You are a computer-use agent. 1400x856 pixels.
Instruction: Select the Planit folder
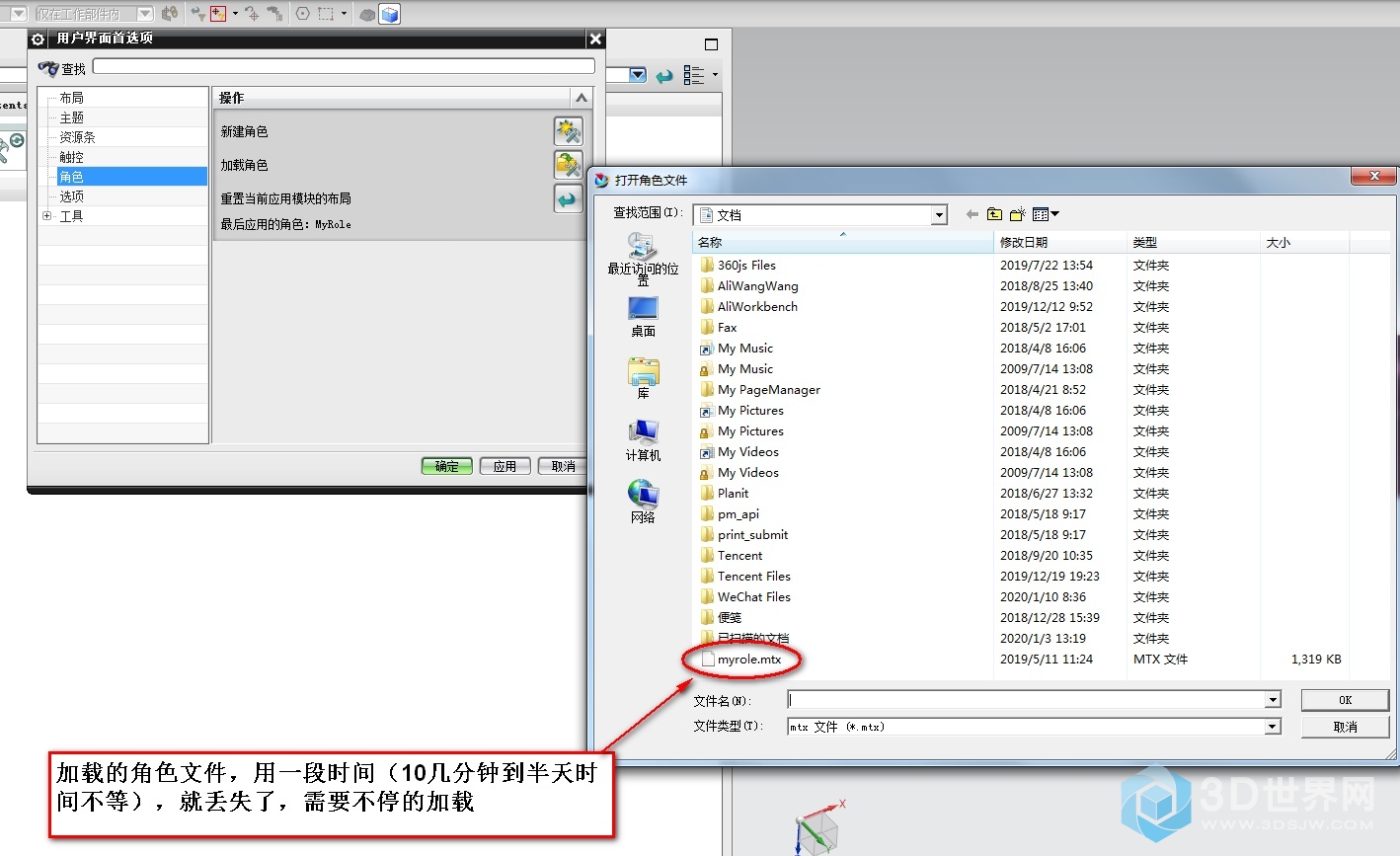pos(733,494)
